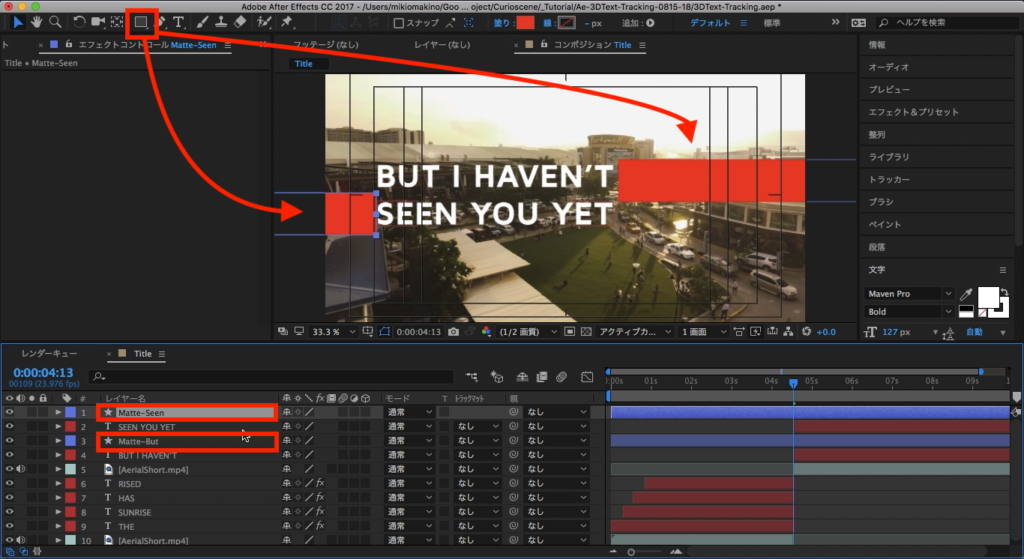Choose the Type (T) tool
The image size is (1024, 559).
(x=179, y=22)
